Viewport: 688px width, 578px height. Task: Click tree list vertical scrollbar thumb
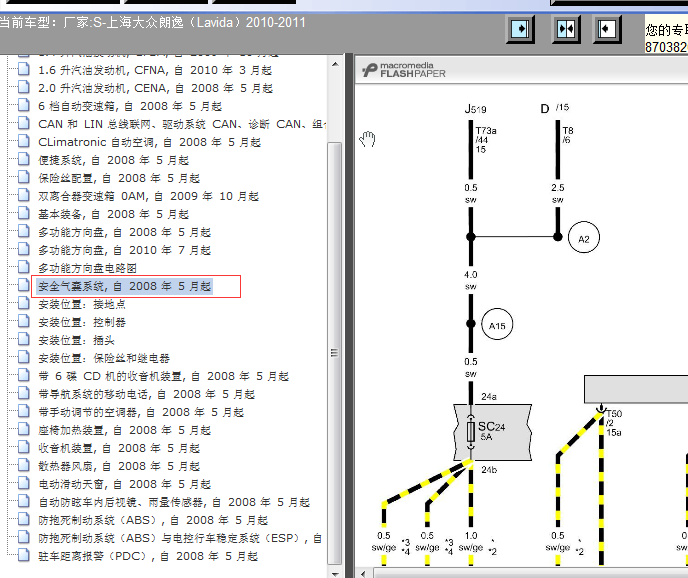[335, 353]
